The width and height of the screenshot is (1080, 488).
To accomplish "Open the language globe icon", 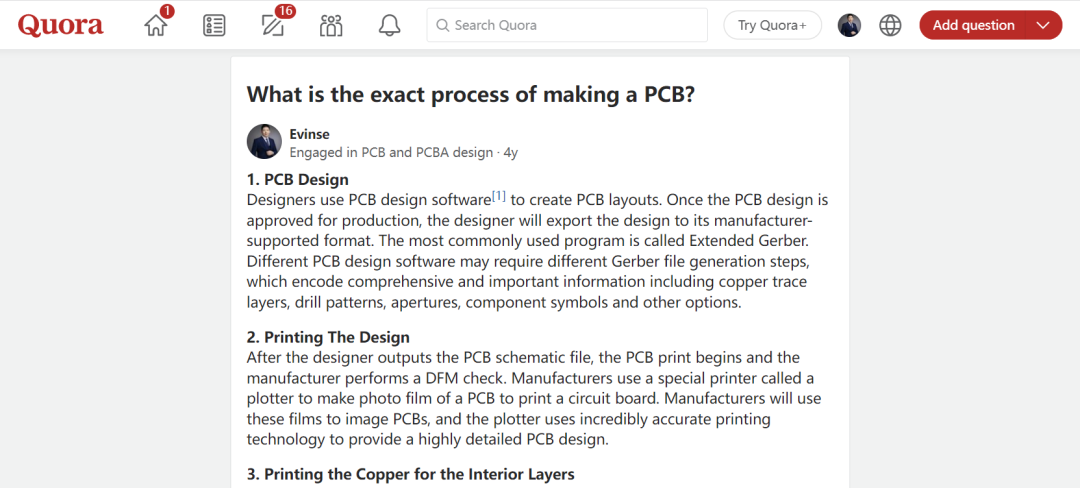I will (x=890, y=25).
